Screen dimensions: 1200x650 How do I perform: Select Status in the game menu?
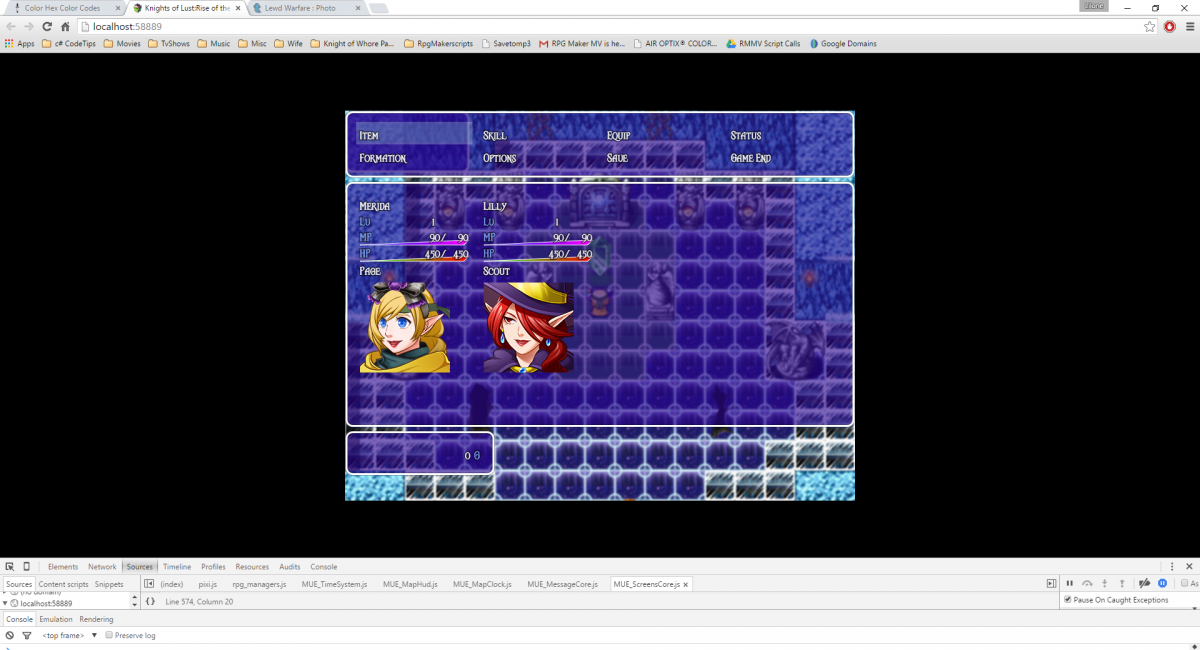click(x=746, y=135)
